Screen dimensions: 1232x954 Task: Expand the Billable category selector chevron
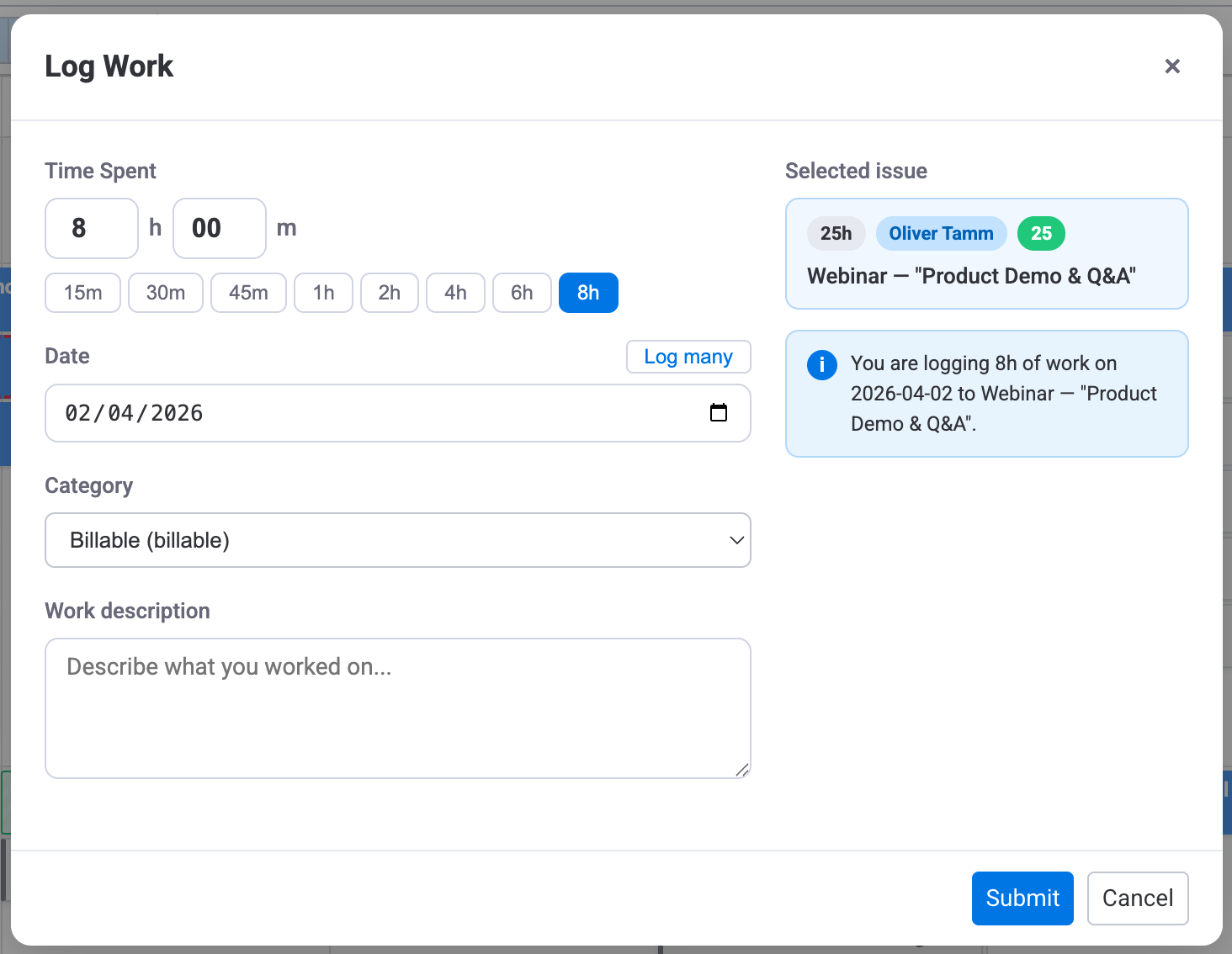[x=735, y=540]
